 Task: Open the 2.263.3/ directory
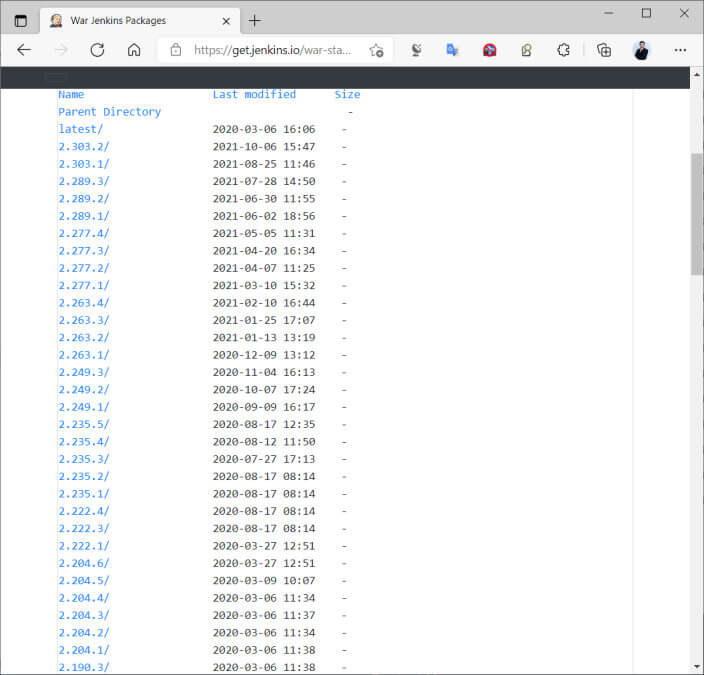[84, 320]
